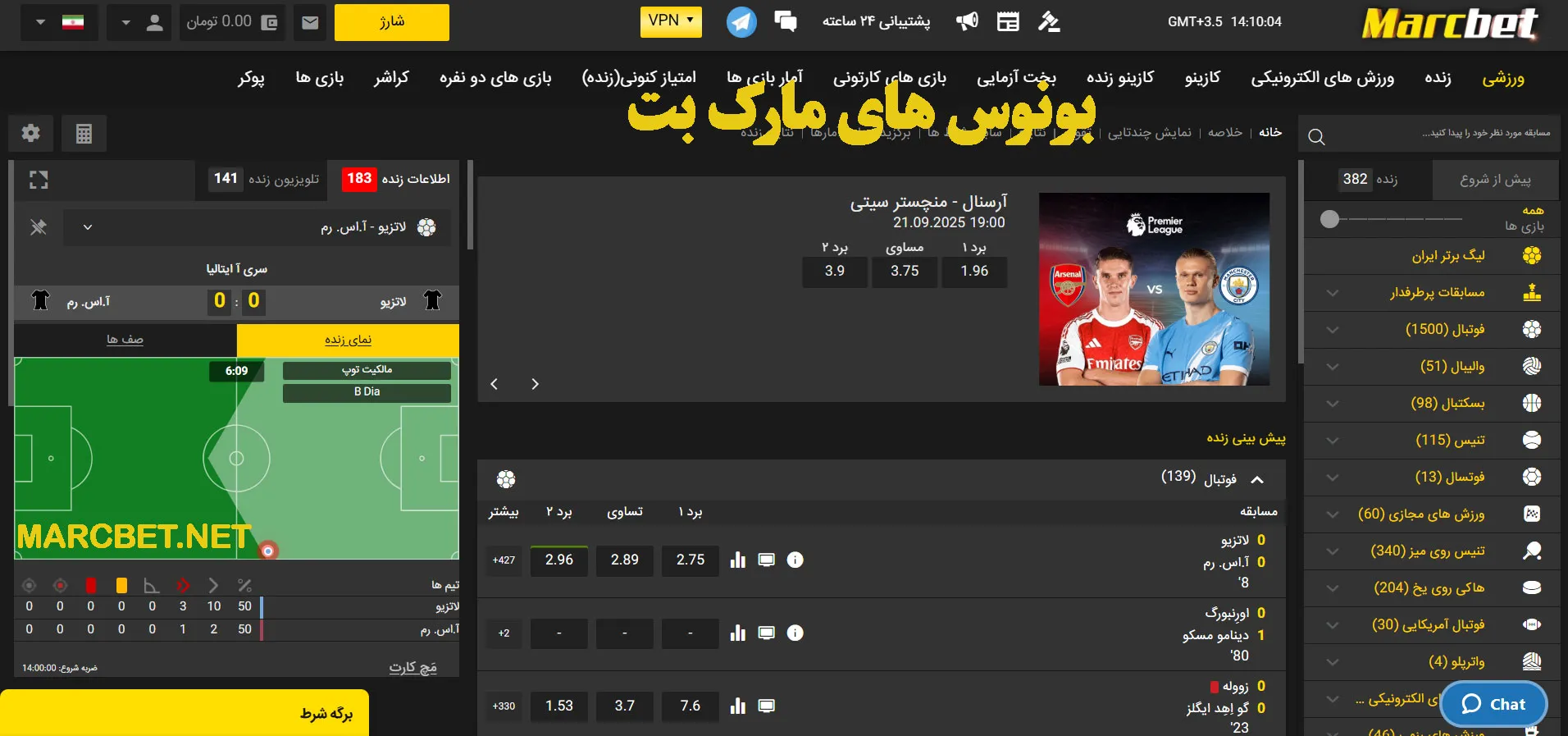Adjust the games time range slider

1330,219
